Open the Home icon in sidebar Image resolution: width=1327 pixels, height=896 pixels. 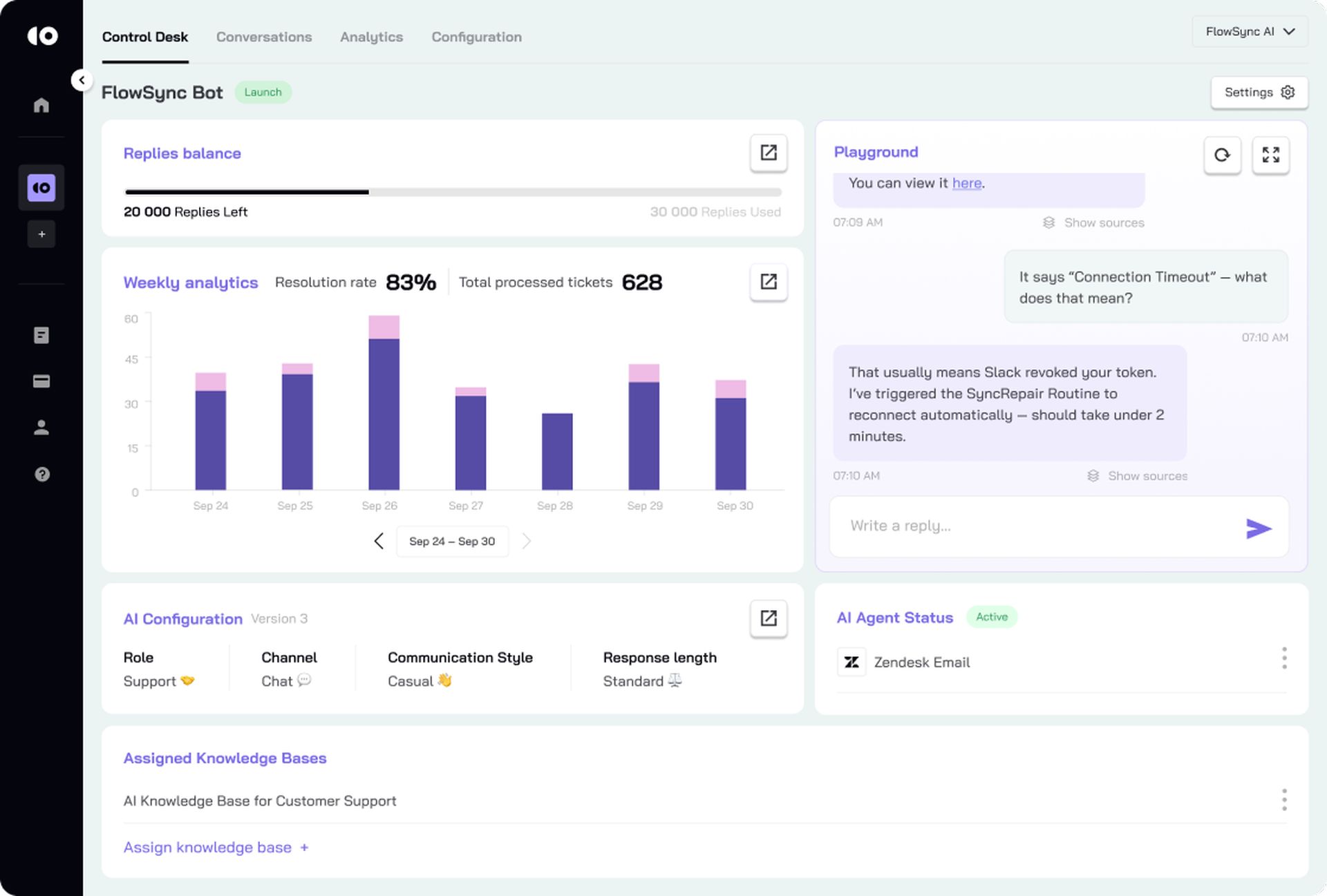click(x=41, y=105)
